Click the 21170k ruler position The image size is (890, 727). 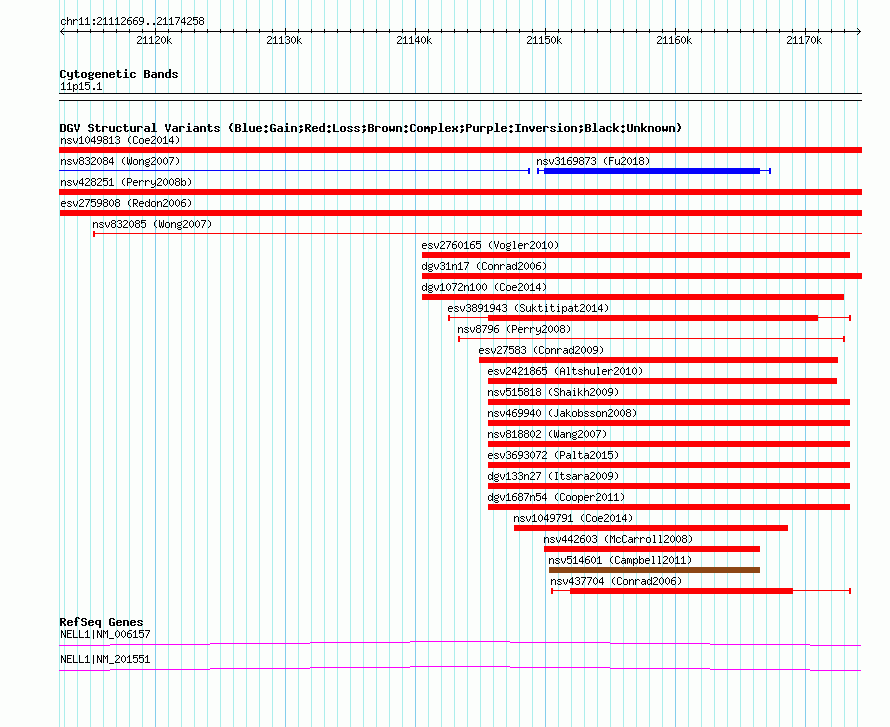point(804,40)
